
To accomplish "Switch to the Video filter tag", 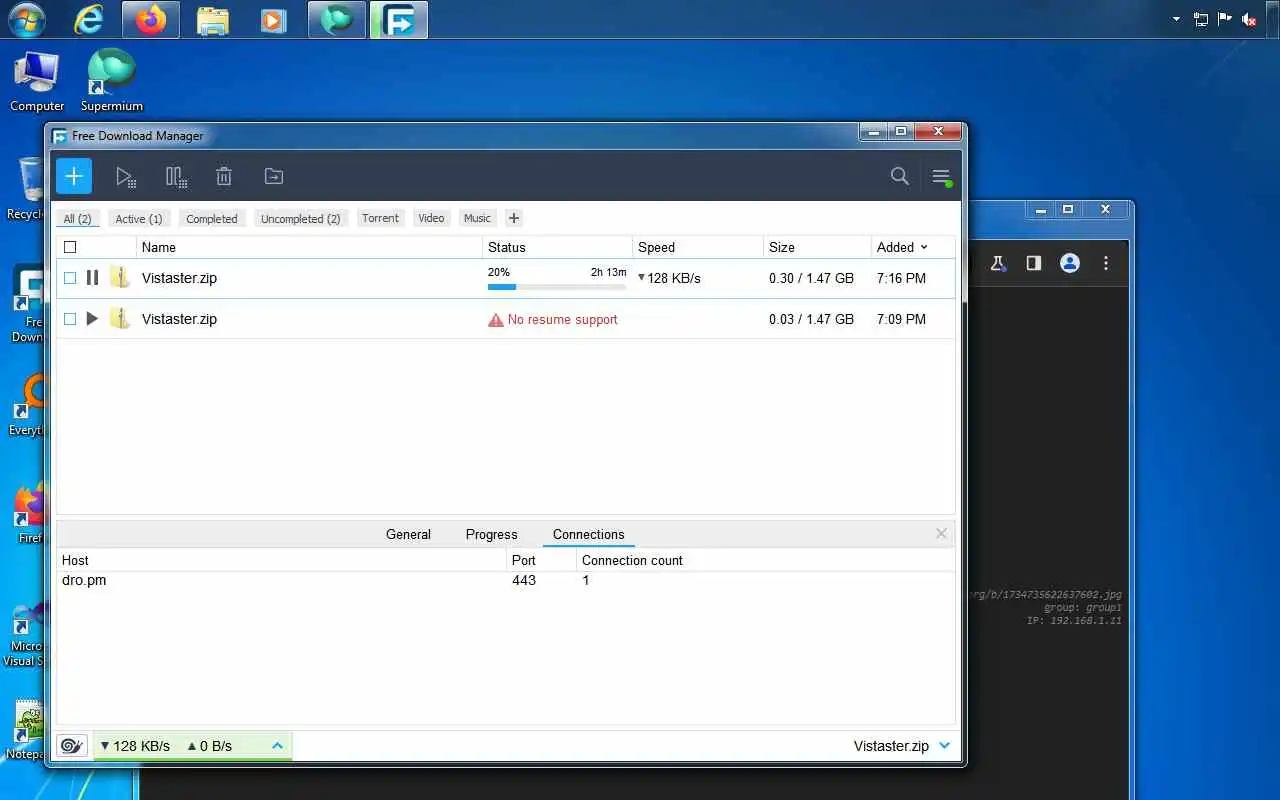I will [x=431, y=218].
